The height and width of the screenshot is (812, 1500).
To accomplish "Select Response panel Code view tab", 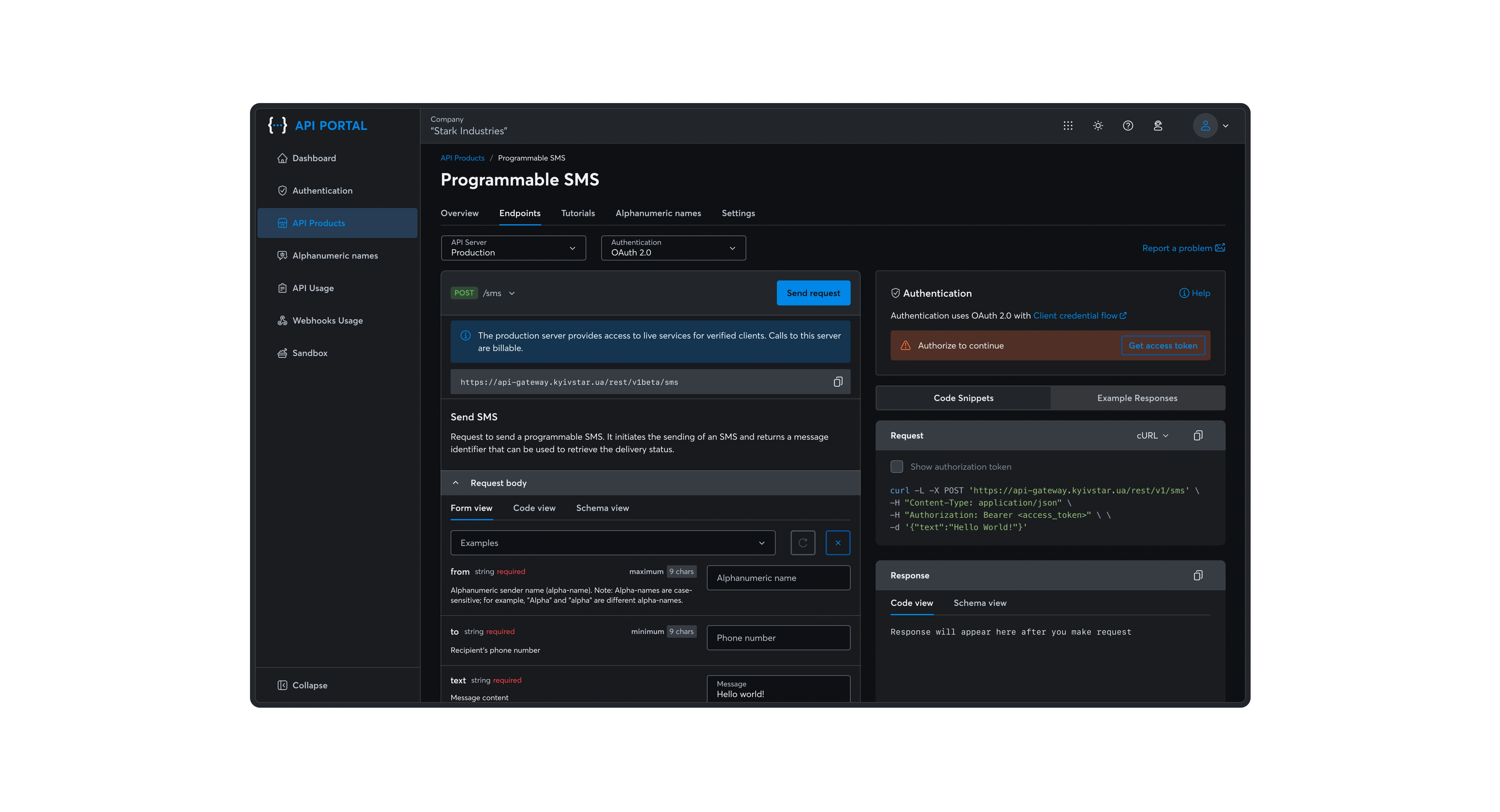I will point(912,603).
